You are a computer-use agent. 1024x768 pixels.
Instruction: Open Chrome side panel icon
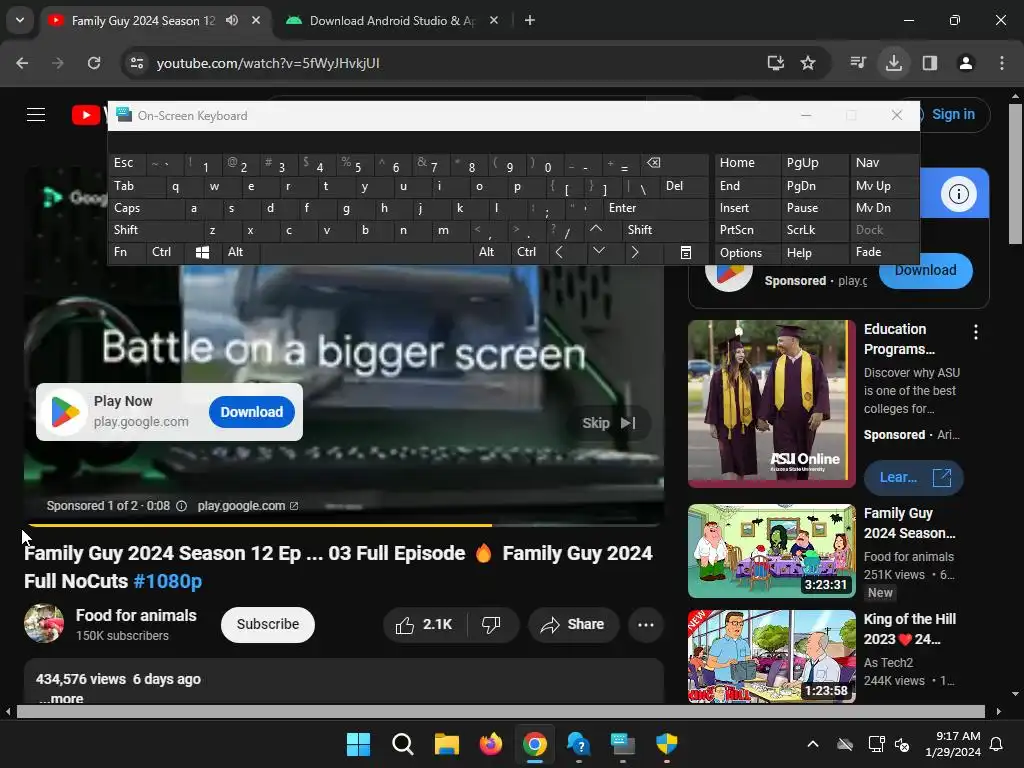[930, 63]
